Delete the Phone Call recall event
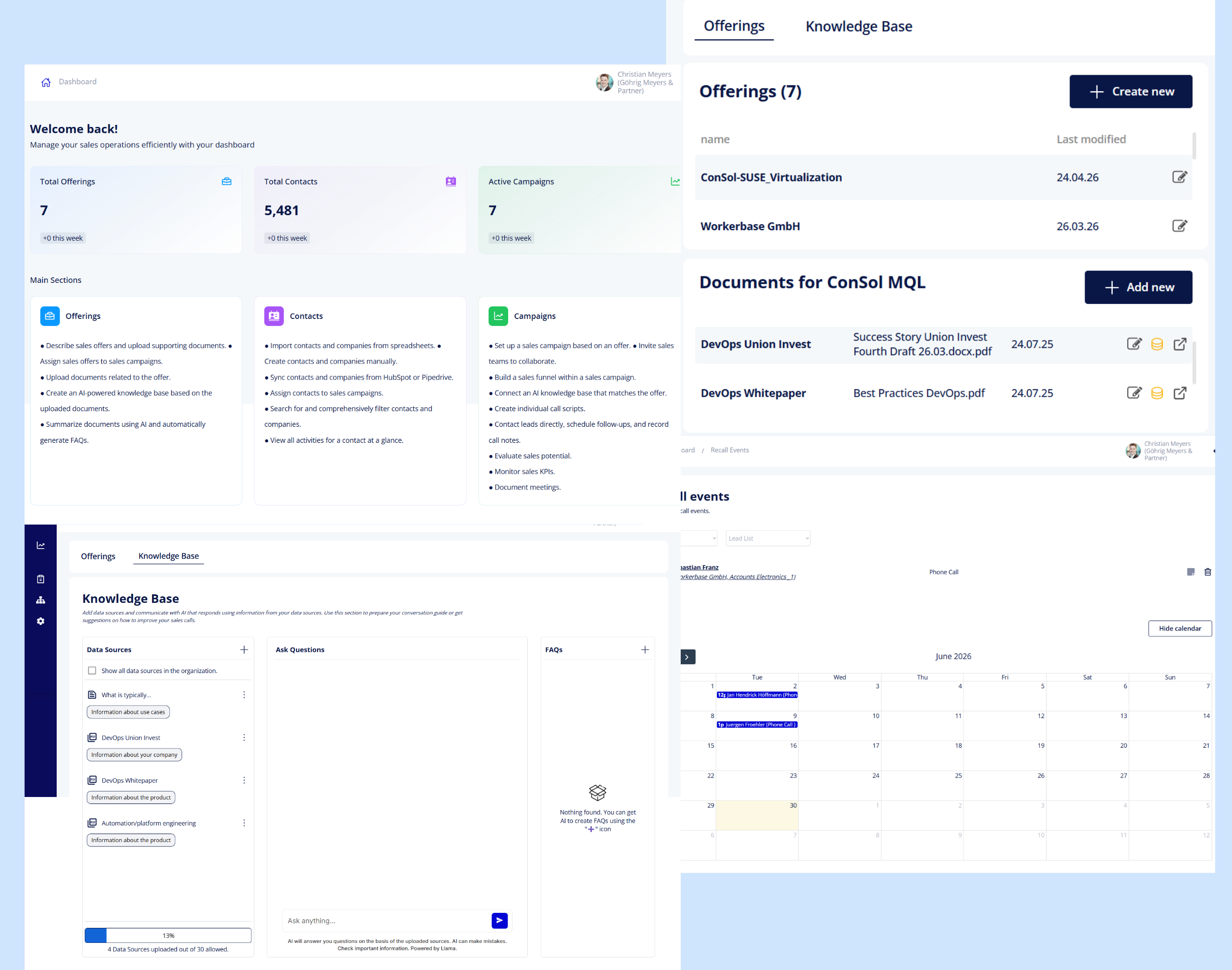The height and width of the screenshot is (970, 1232). 1207,572
